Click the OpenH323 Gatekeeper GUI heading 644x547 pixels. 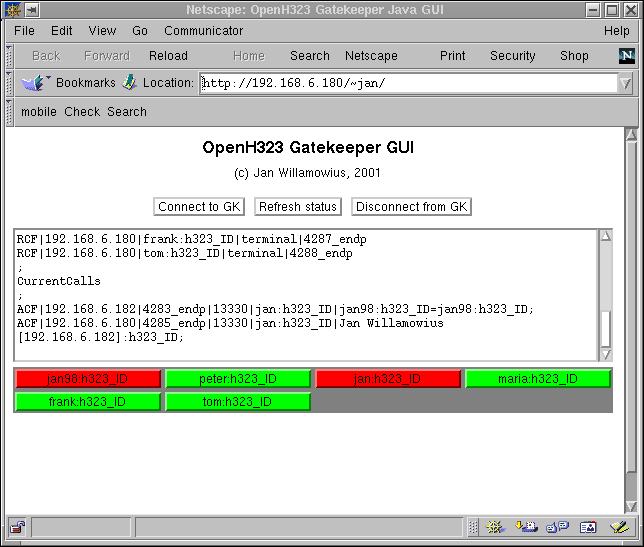(308, 147)
